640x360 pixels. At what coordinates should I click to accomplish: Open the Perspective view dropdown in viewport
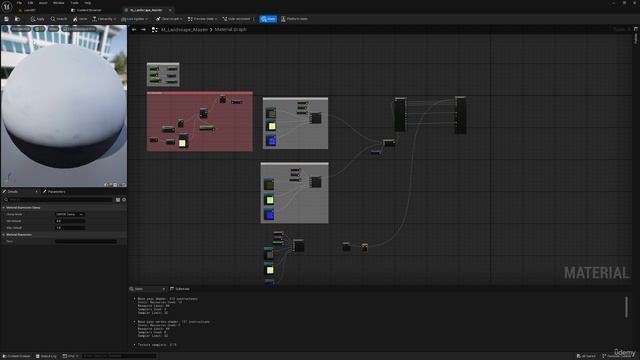tap(20, 29)
